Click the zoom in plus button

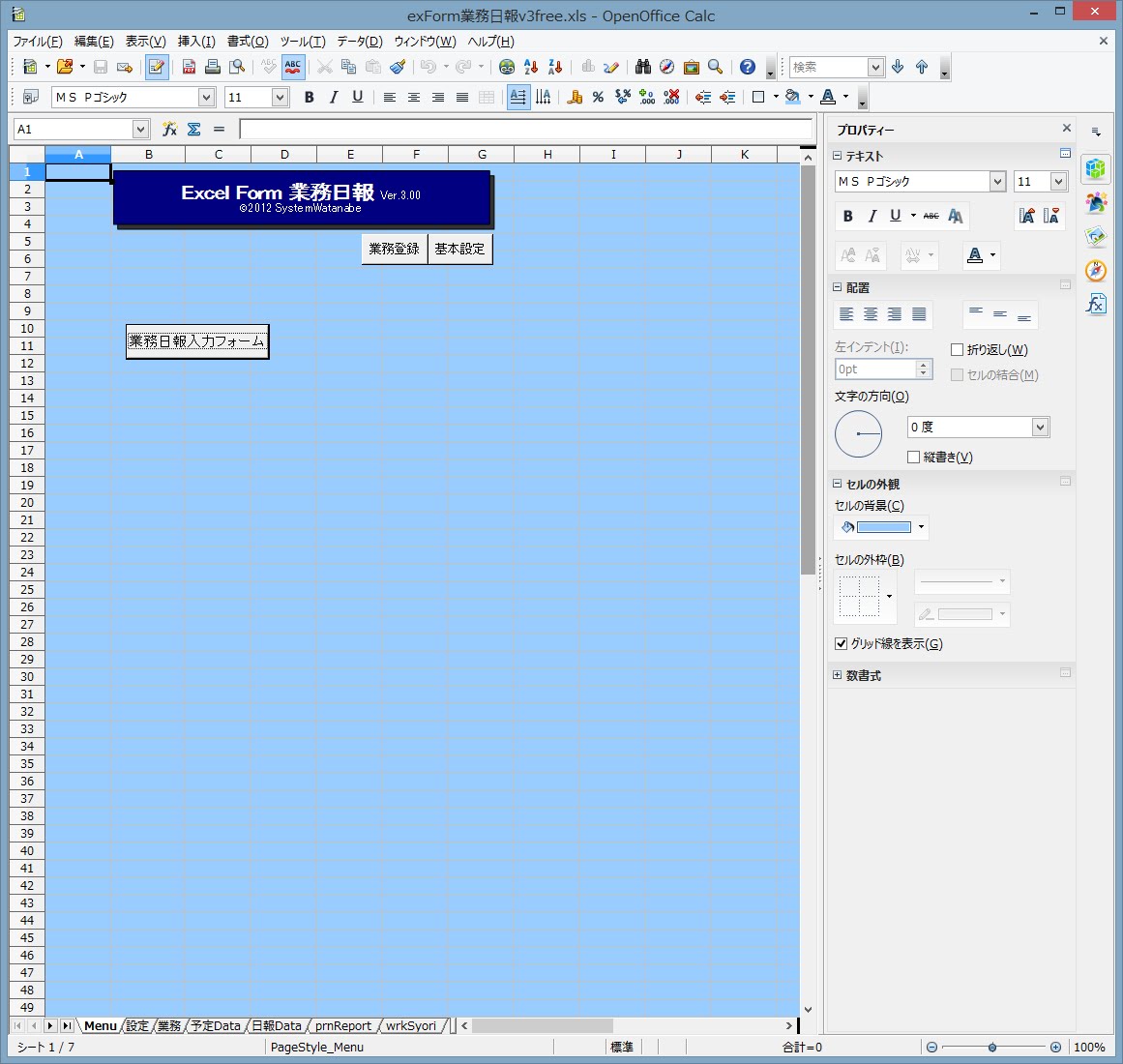pyautogui.click(x=1055, y=1047)
